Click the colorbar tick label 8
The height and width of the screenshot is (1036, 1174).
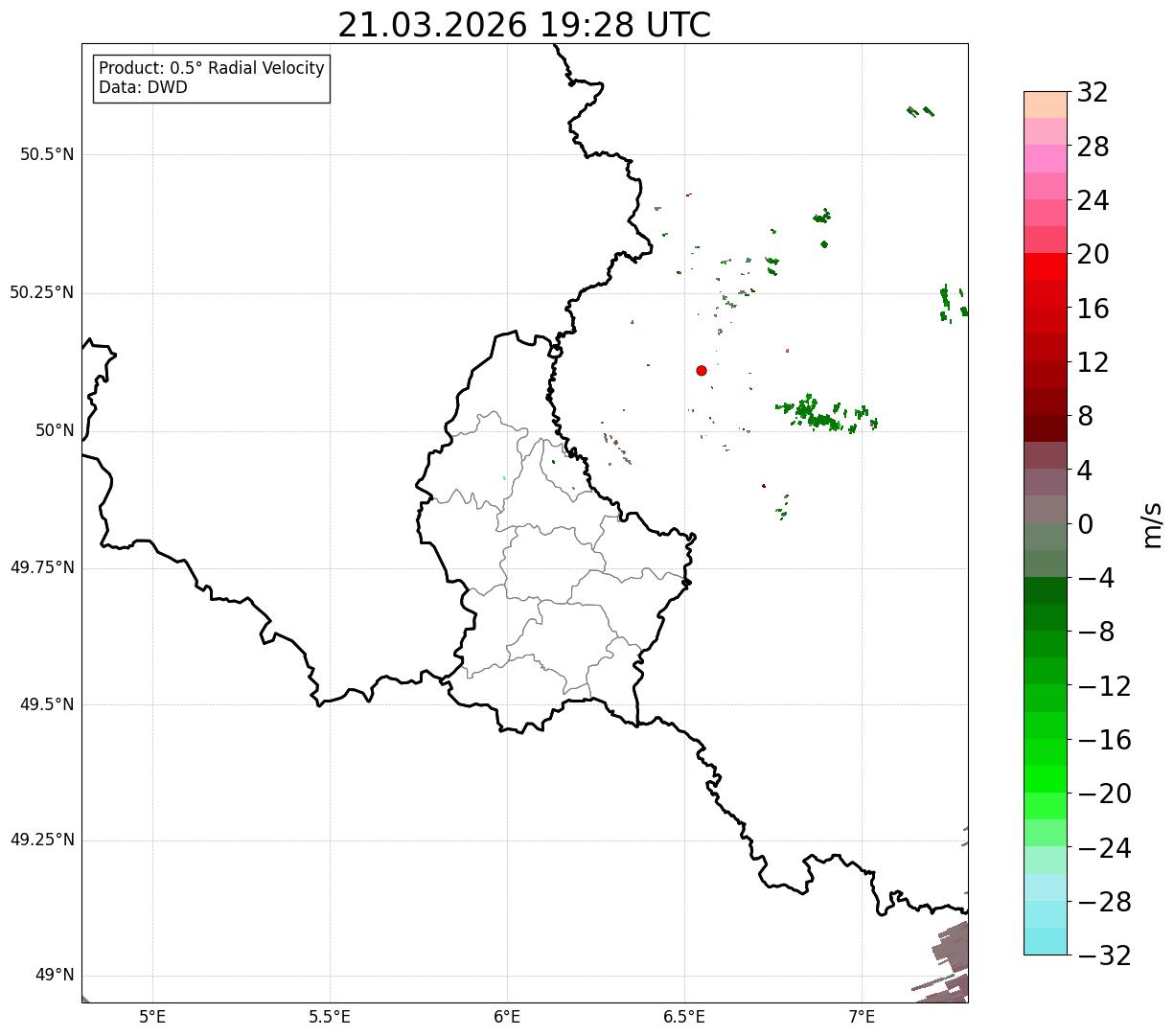(x=1085, y=417)
